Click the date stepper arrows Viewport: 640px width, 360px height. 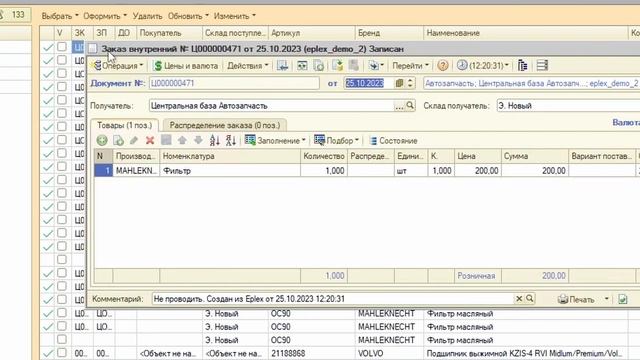410,83
